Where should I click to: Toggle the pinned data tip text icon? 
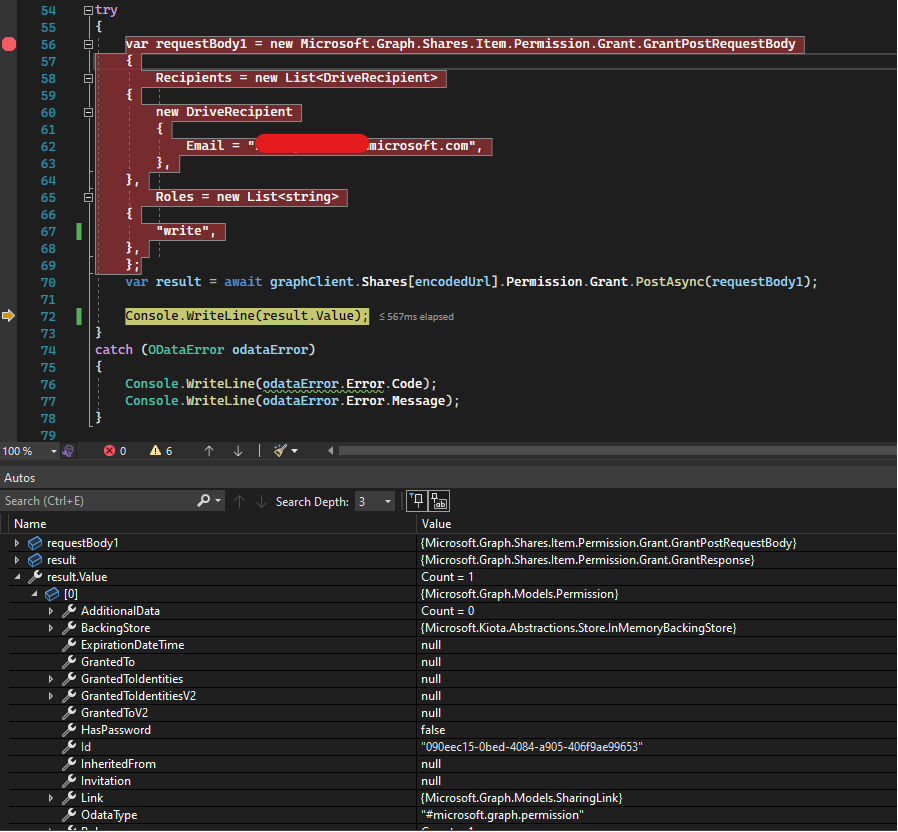[436, 500]
